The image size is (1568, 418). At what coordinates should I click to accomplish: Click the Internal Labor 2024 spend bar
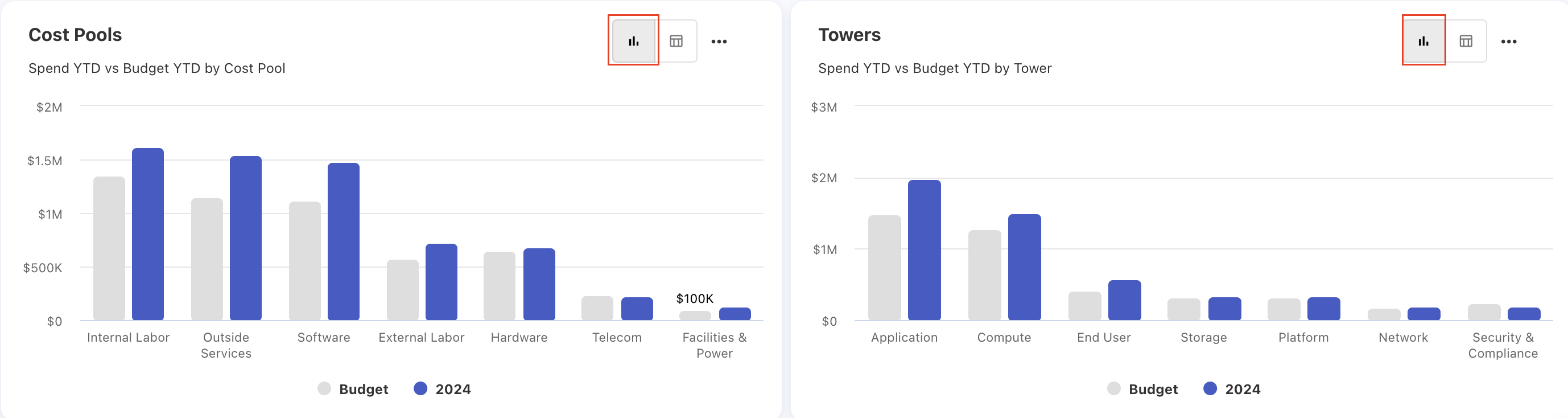(148, 235)
